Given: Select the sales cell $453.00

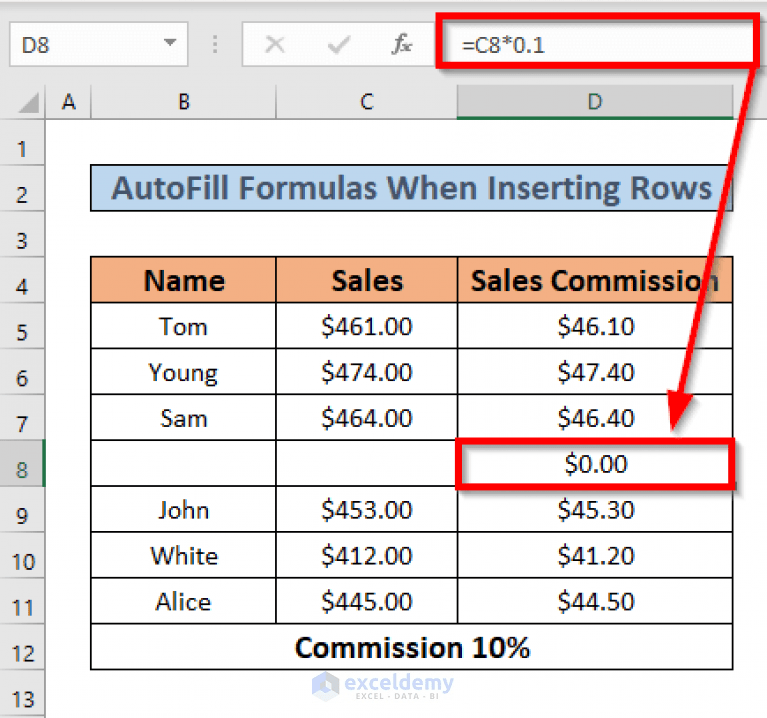Looking at the screenshot, I should pyautogui.click(x=367, y=509).
